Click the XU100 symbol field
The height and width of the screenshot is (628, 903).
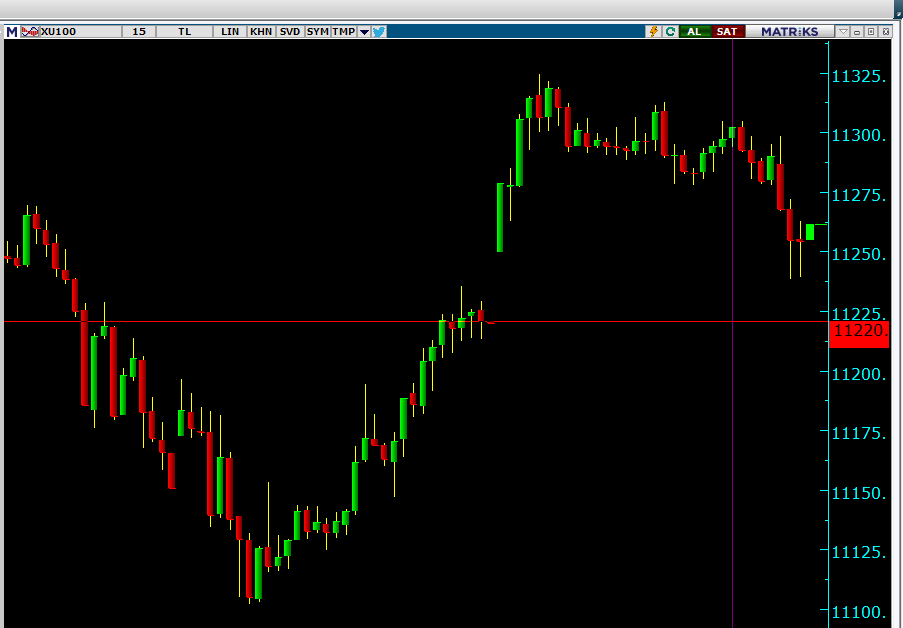click(80, 32)
